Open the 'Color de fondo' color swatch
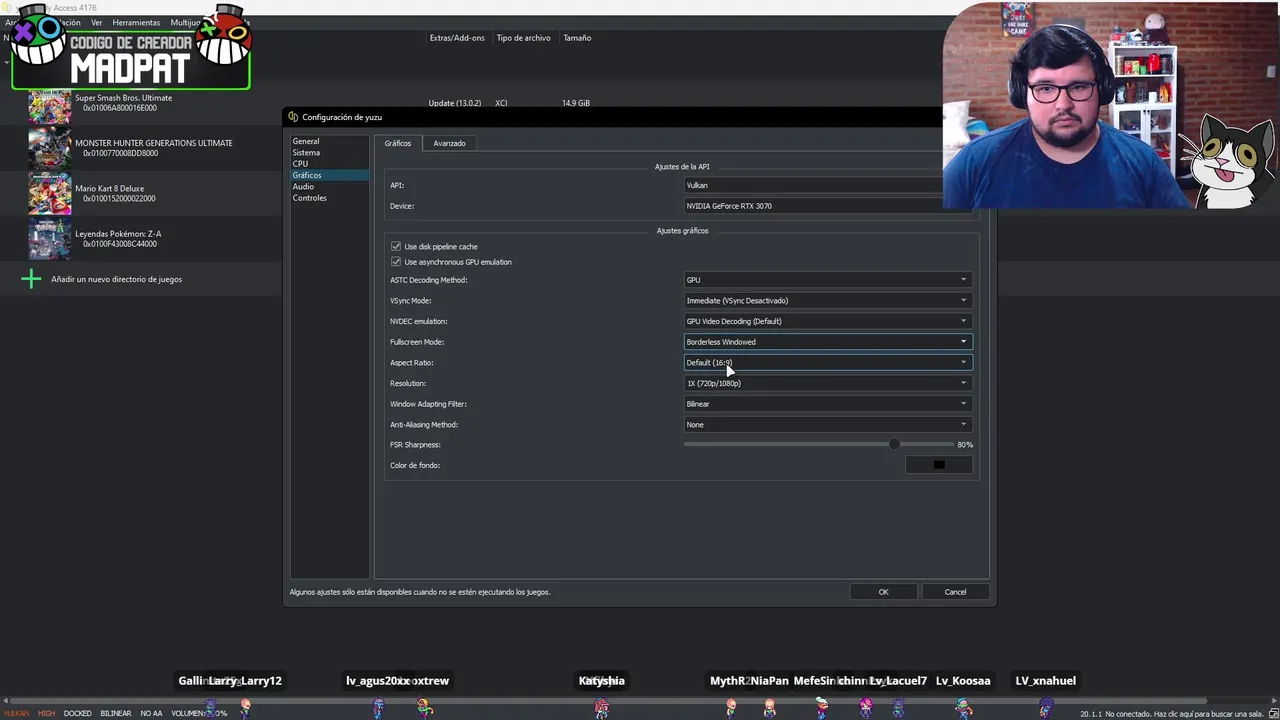The width and height of the screenshot is (1280, 720). click(x=938, y=465)
